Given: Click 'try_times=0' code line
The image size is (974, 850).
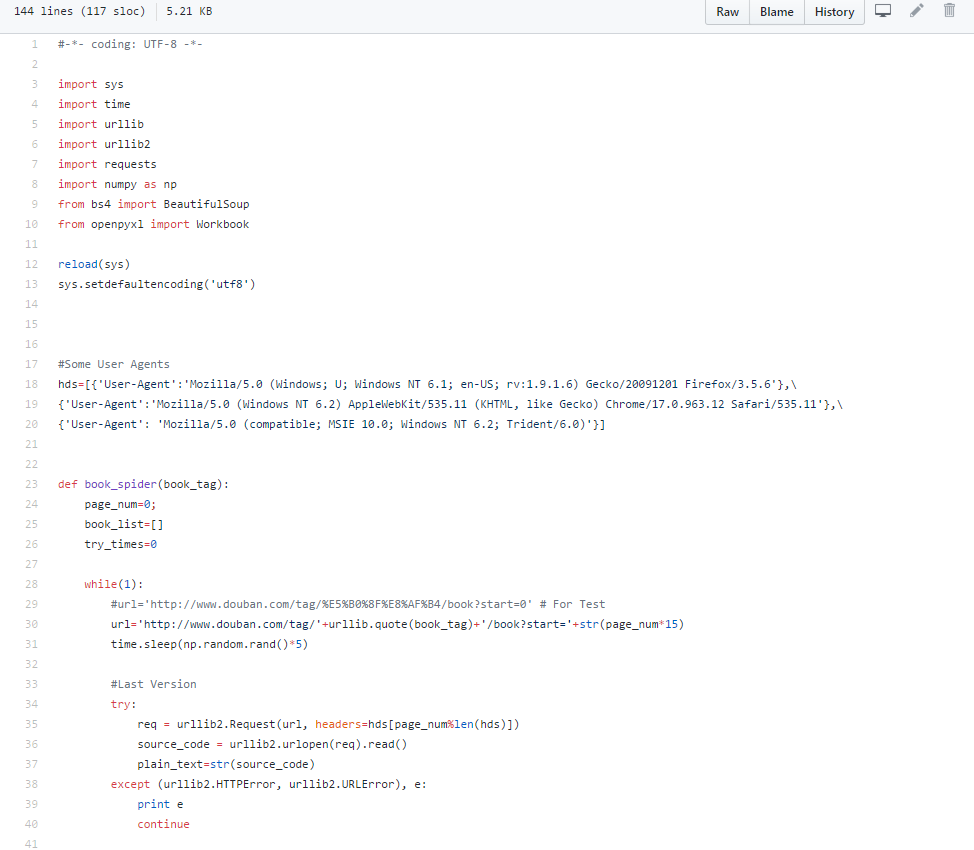Looking at the screenshot, I should pyautogui.click(x=121, y=544).
